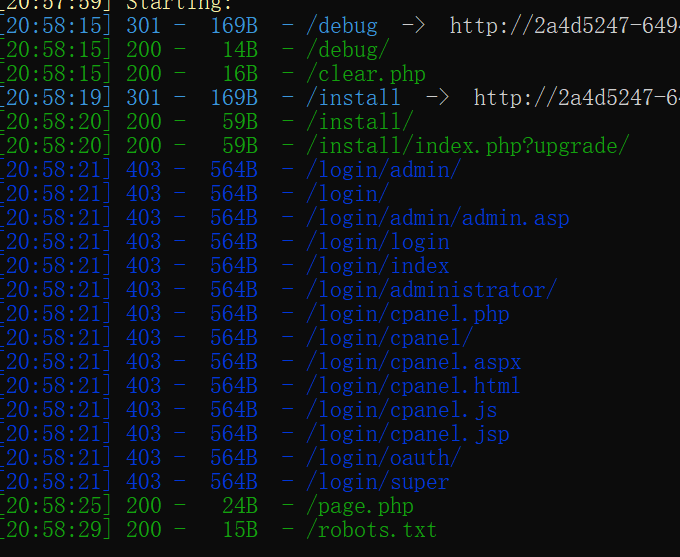Screen dimensions: 680x557
Task: Click the redirect URL after /debug
Action: pos(564,26)
